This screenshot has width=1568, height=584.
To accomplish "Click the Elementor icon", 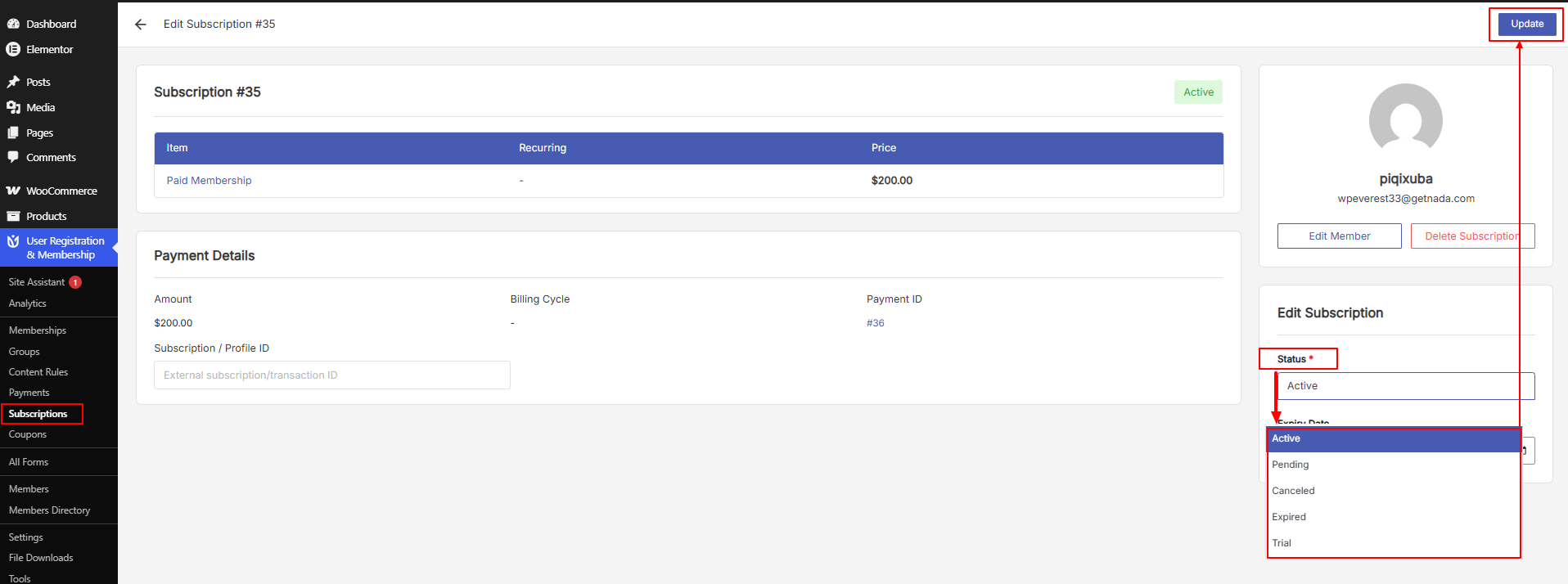I will pyautogui.click(x=13, y=49).
